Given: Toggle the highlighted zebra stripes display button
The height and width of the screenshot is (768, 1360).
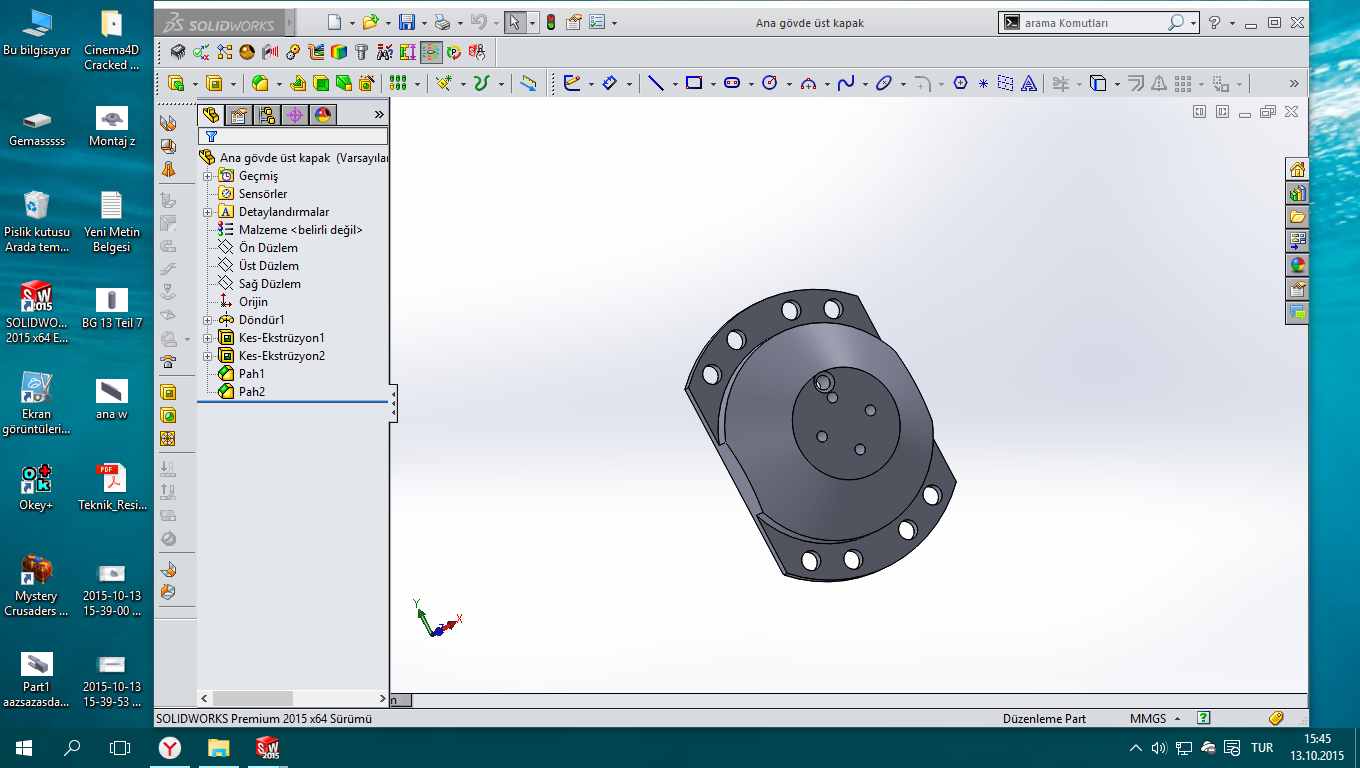Looking at the screenshot, I should pos(431,52).
